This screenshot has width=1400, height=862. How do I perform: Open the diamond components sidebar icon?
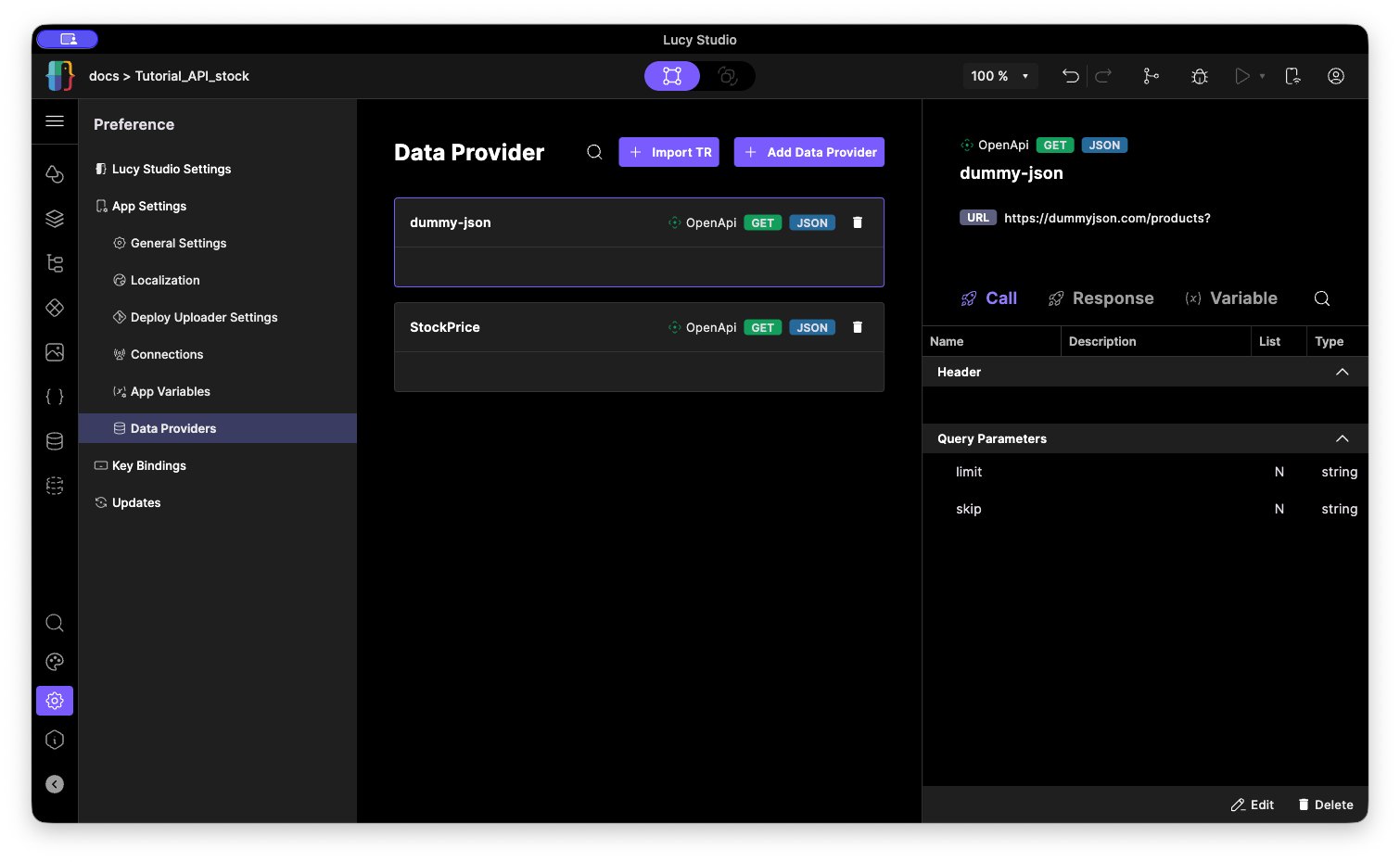(55, 308)
